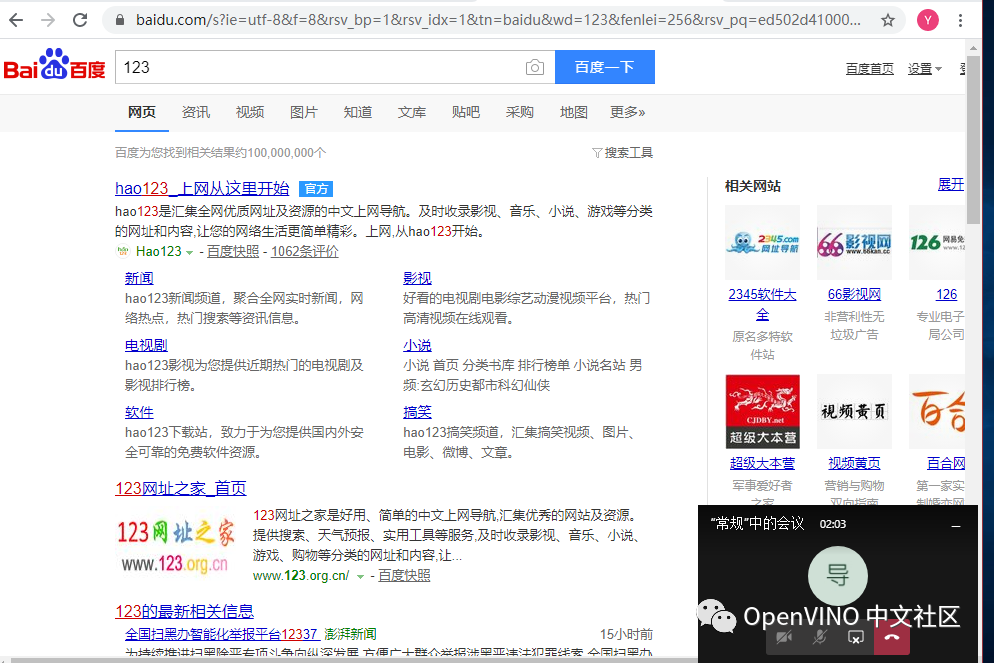Select the 网页 tab
994x663 pixels.
141,112
